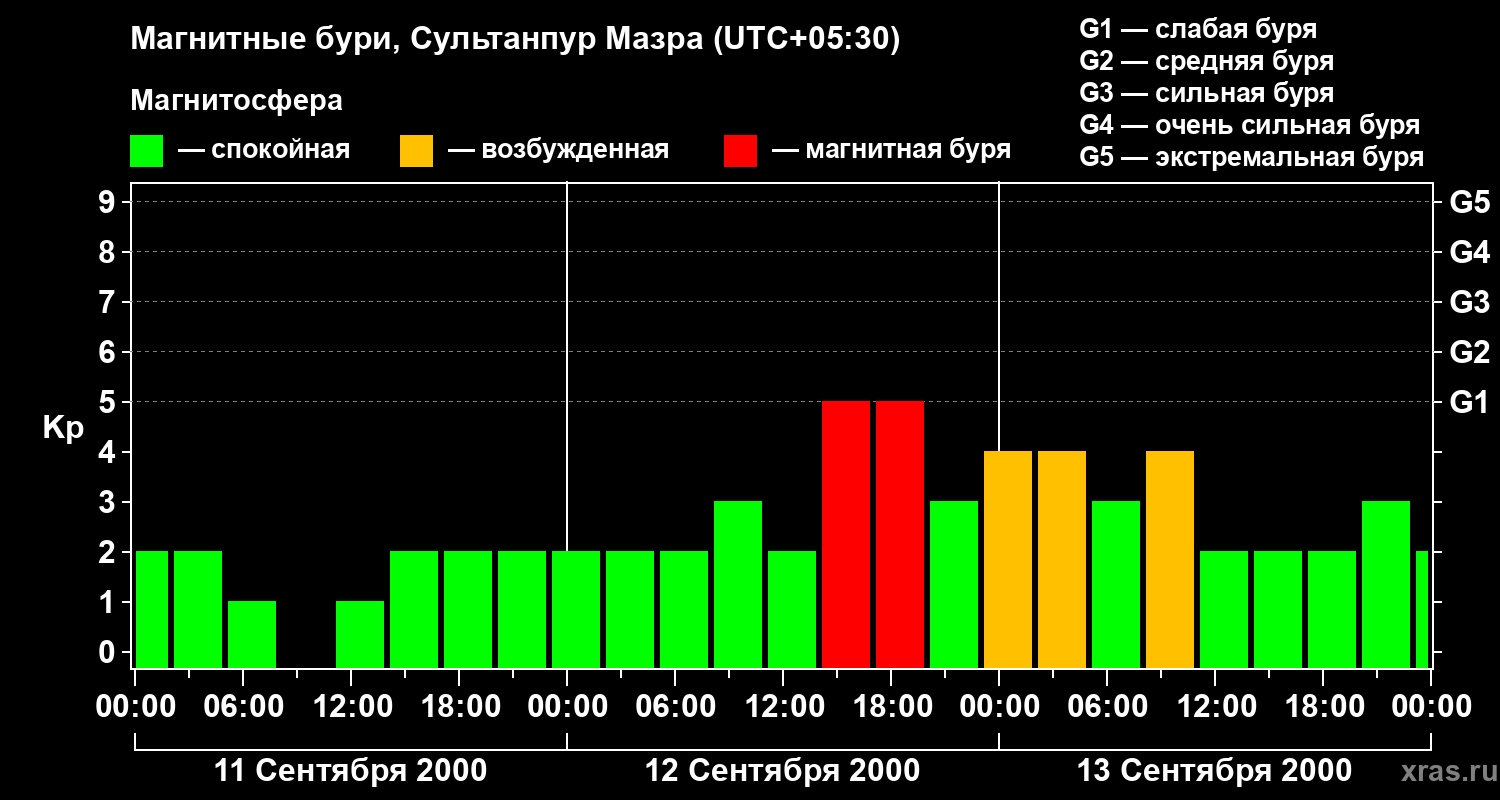Click the green Kp 3 bar late evening on 13 September

click(1386, 584)
